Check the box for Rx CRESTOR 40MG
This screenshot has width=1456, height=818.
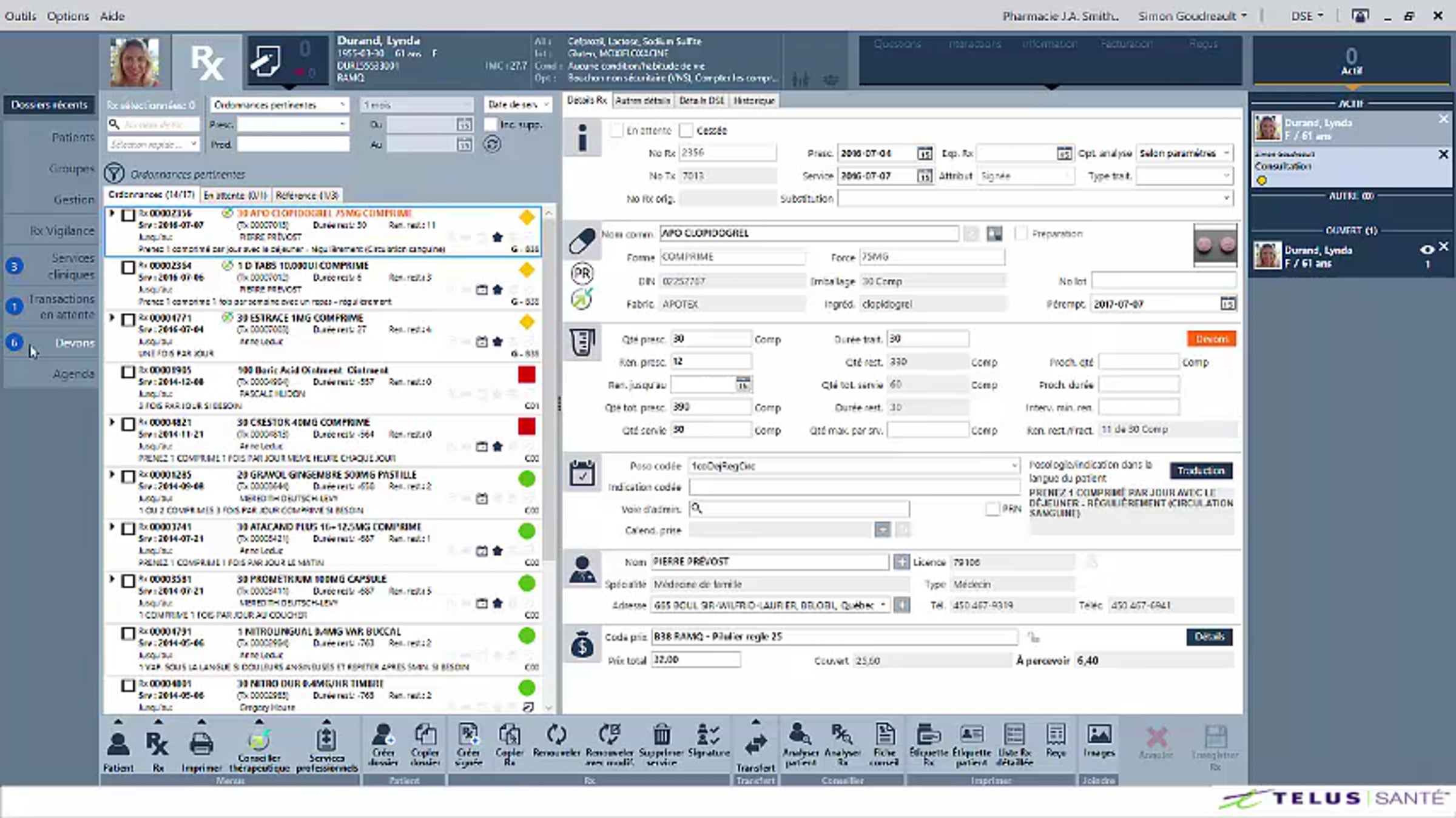128,424
